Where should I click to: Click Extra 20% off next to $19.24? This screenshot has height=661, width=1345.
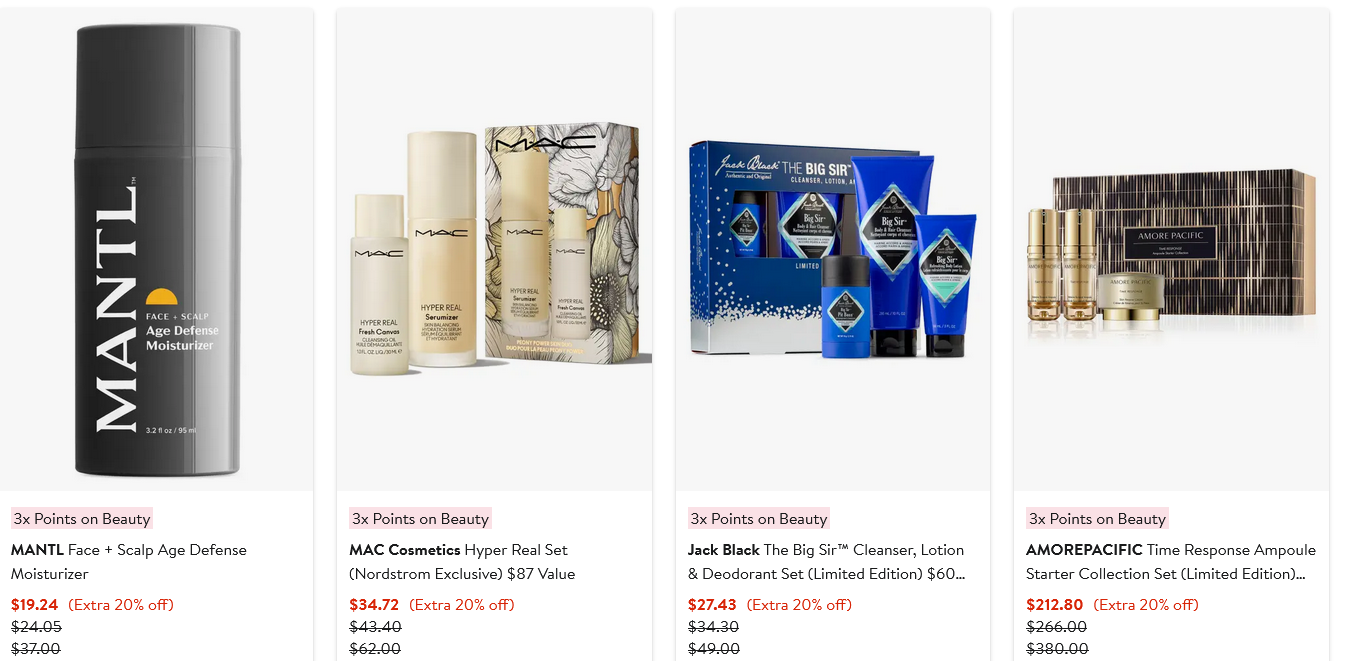click(121, 605)
